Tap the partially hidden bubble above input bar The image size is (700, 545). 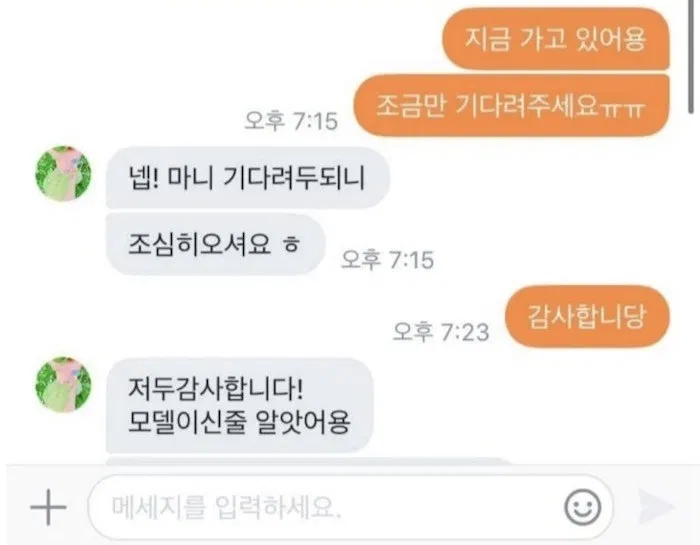308,461
